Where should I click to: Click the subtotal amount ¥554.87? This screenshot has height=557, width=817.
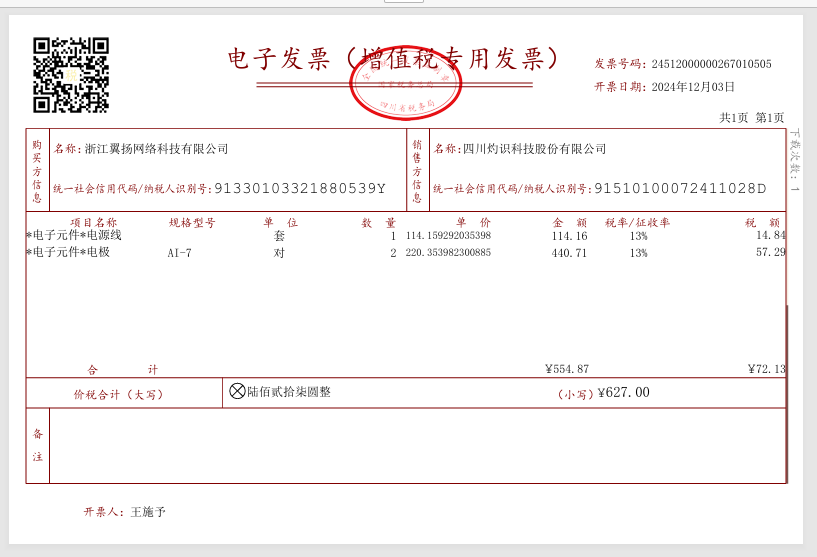[567, 369]
